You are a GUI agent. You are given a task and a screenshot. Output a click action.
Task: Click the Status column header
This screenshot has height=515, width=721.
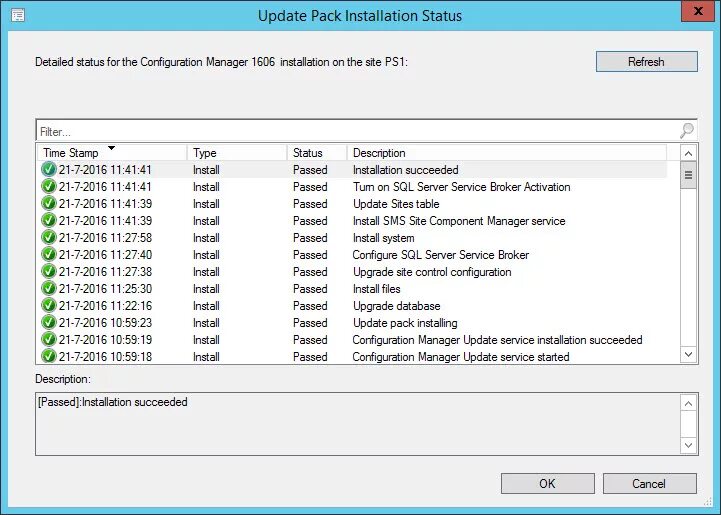click(x=316, y=153)
